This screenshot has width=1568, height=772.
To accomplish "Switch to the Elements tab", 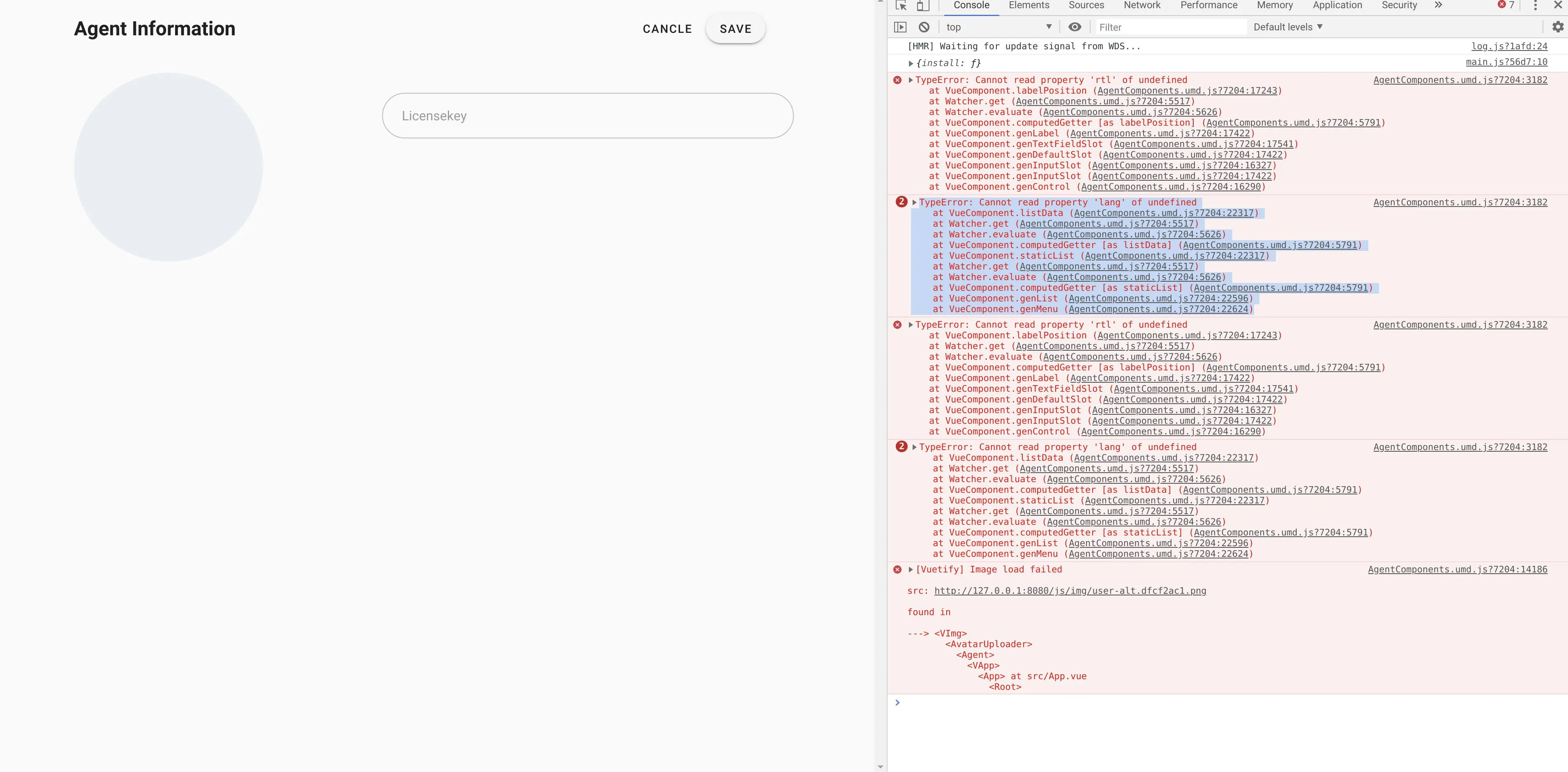I will pos(1029,5).
